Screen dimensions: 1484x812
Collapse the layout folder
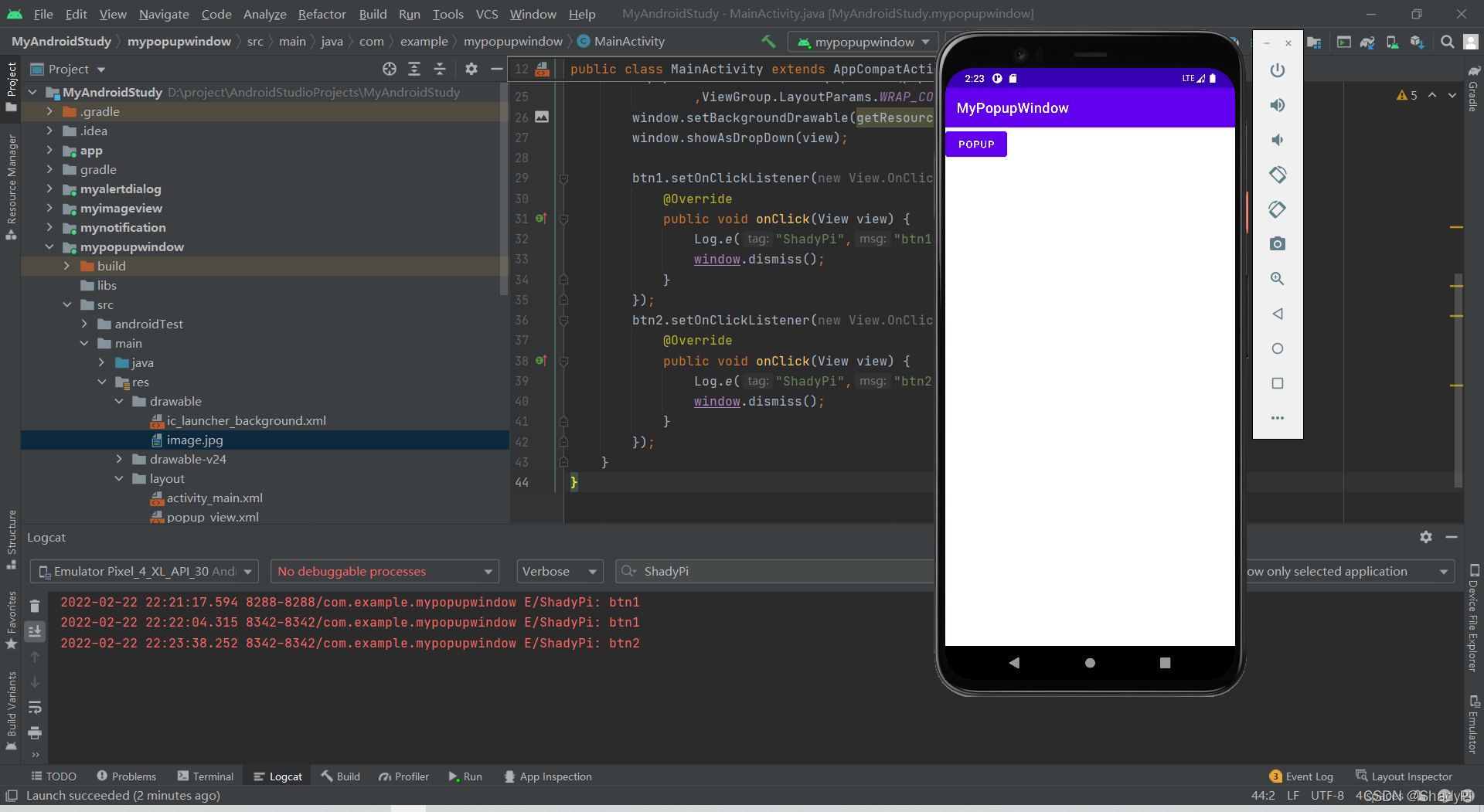(119, 478)
